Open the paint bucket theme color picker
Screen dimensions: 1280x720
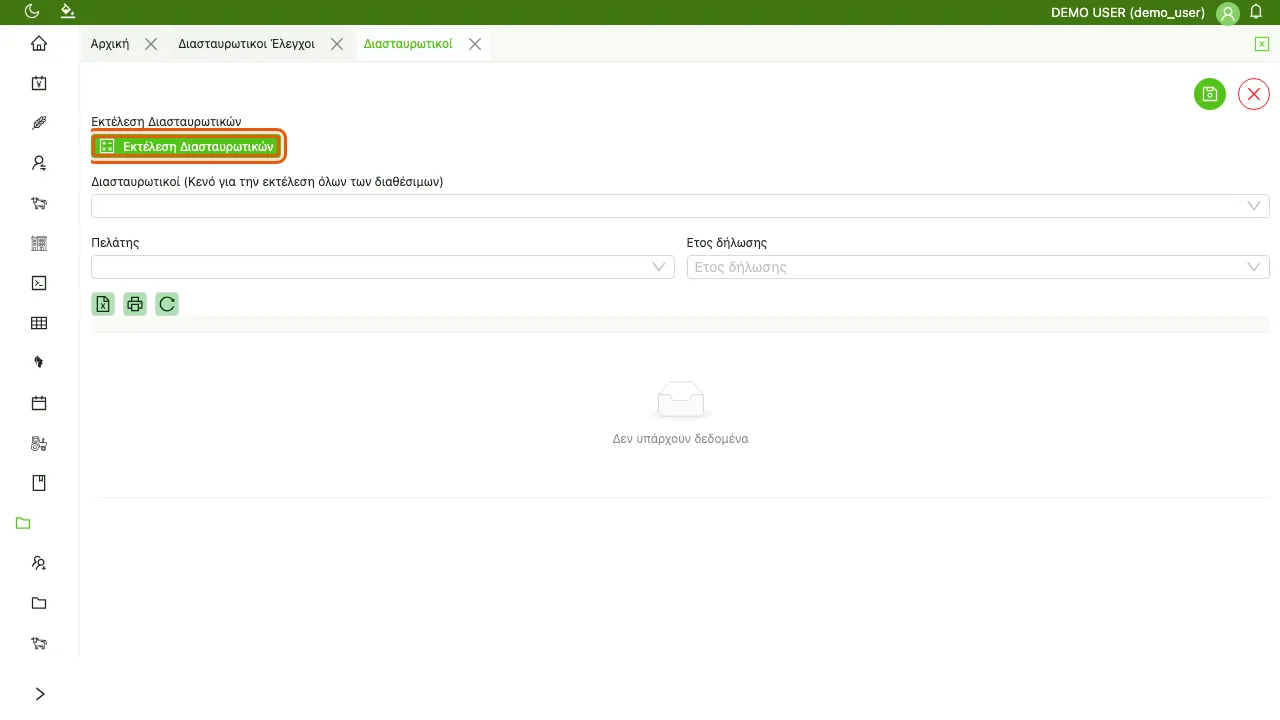pos(67,12)
